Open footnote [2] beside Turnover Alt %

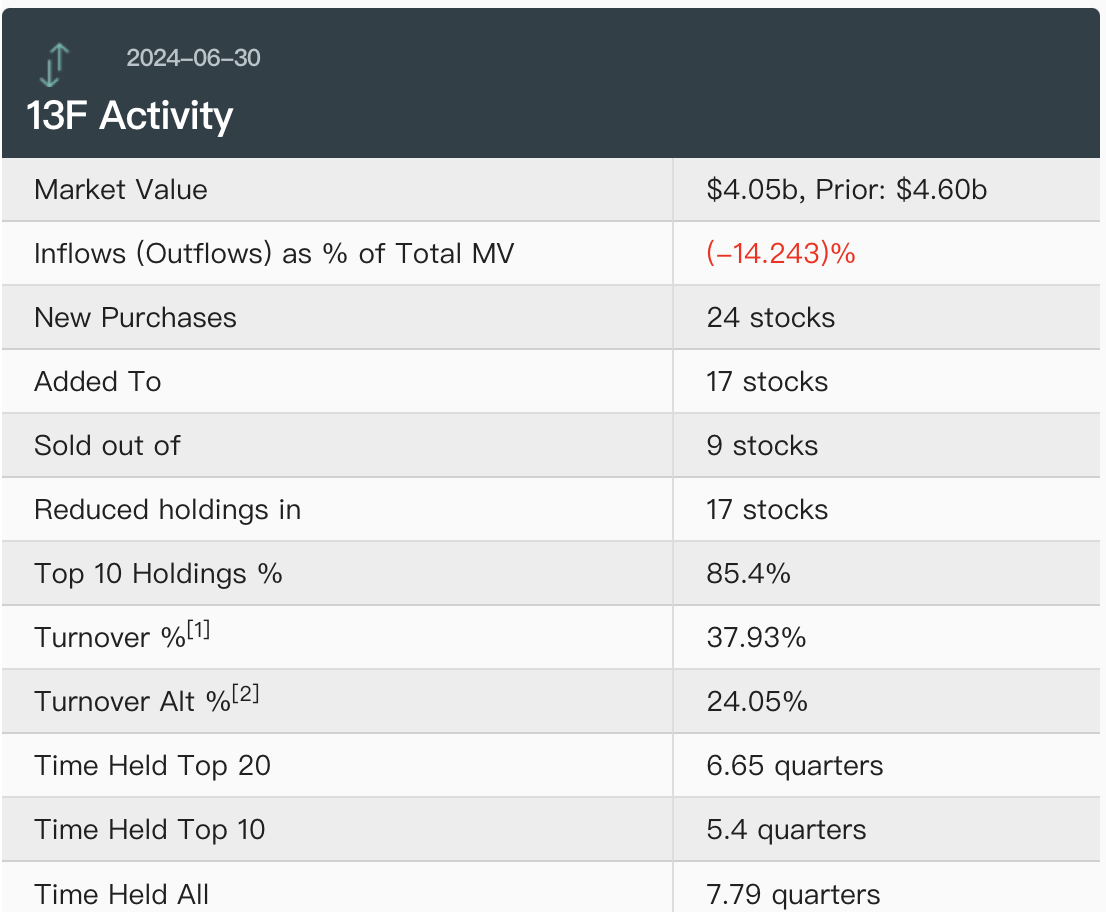pos(246,694)
